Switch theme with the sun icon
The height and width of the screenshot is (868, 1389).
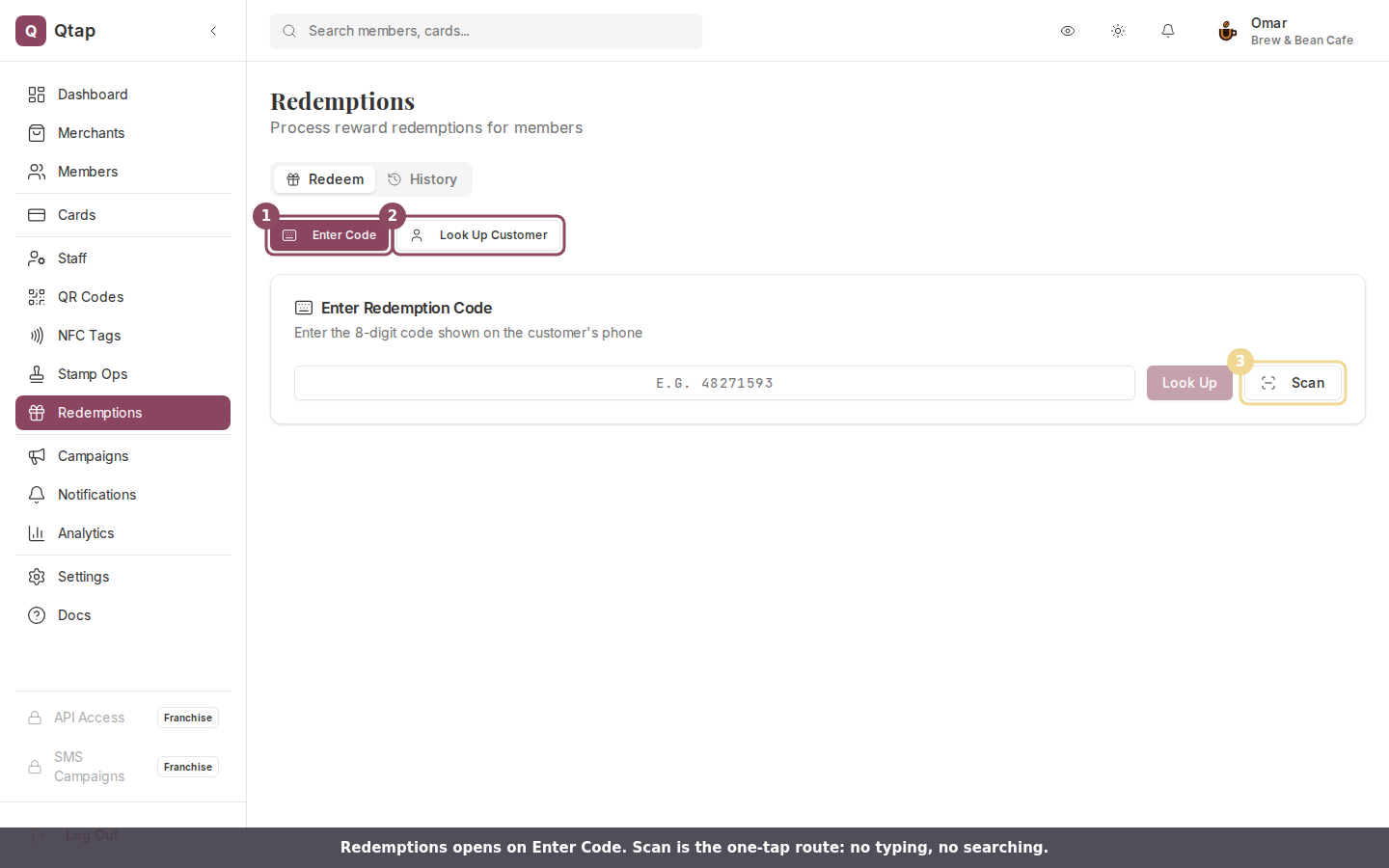(x=1118, y=31)
